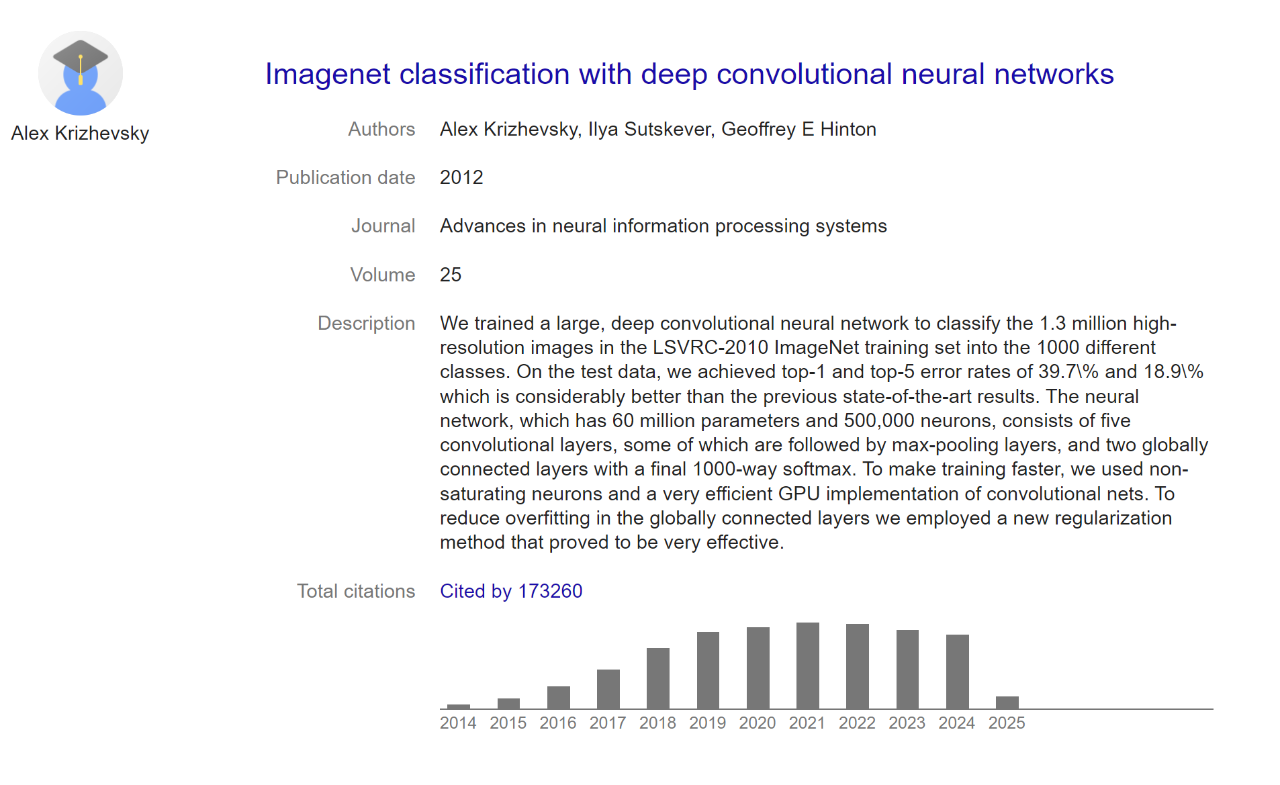This screenshot has width=1280, height=785.
Task: Select the 2017 citation bar
Action: 608,689
